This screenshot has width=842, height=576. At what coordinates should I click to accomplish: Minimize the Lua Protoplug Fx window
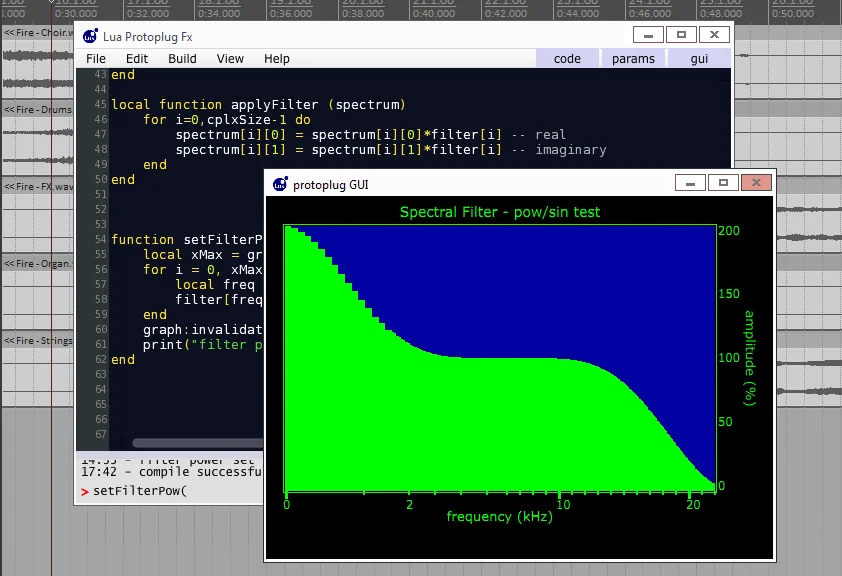click(x=649, y=35)
